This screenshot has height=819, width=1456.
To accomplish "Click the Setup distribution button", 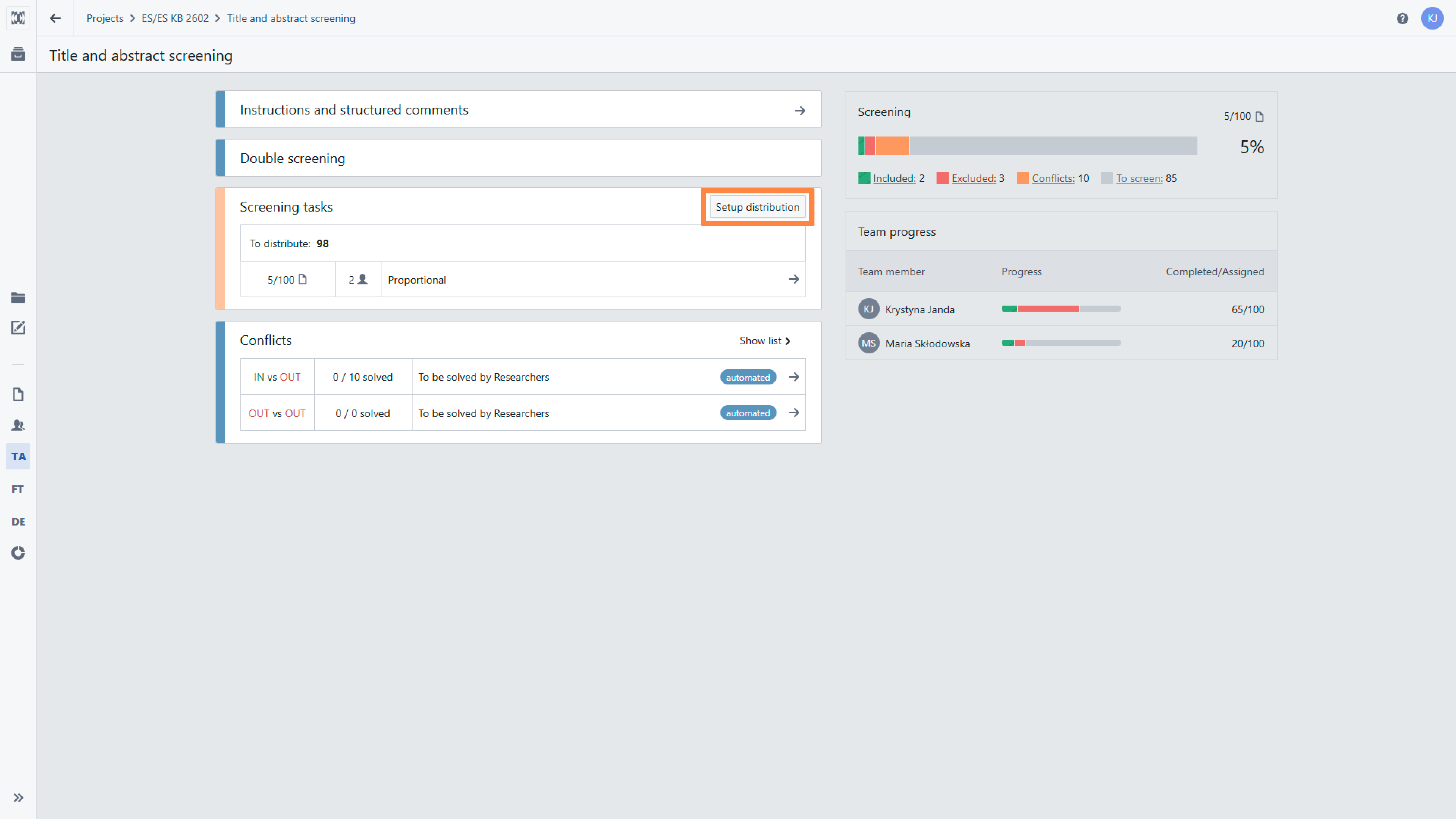I will [x=757, y=207].
